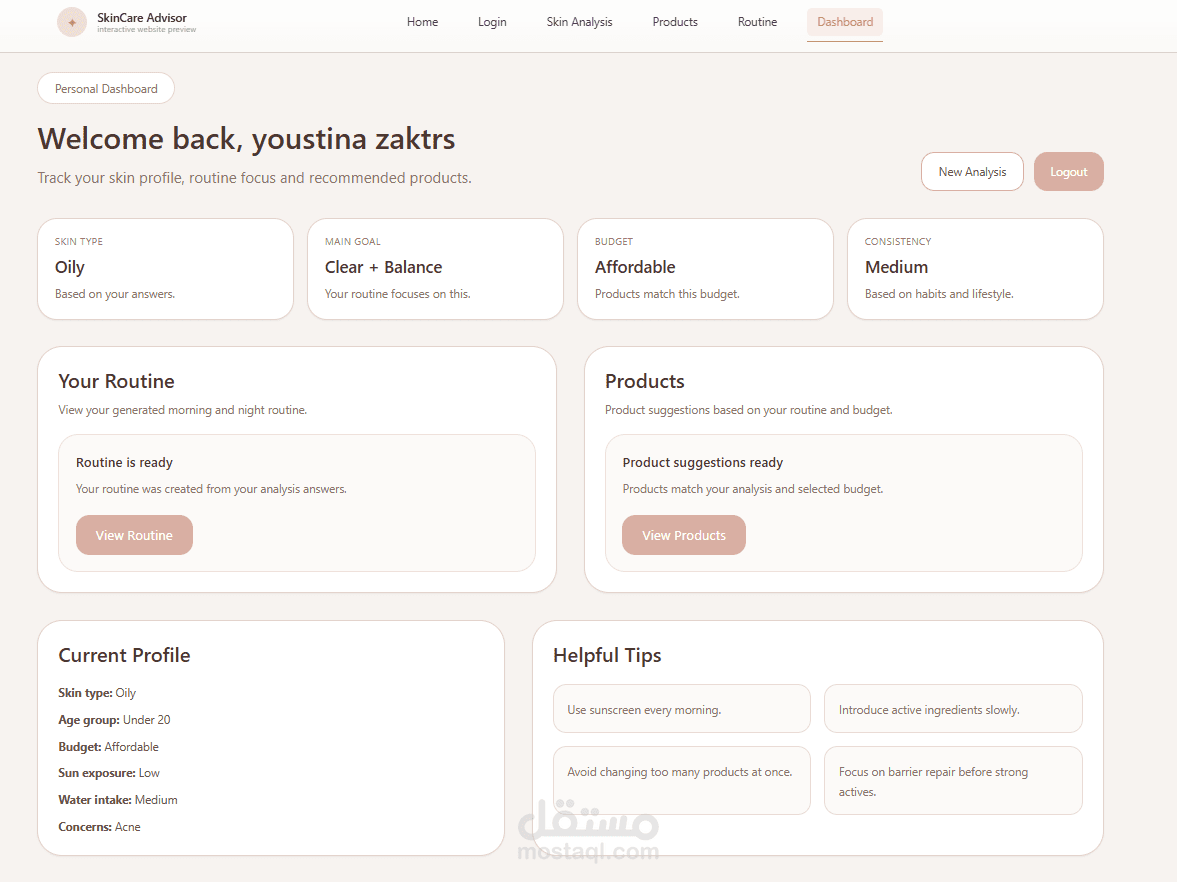Open the Products nav item
The image size is (1177, 882).
[675, 23]
